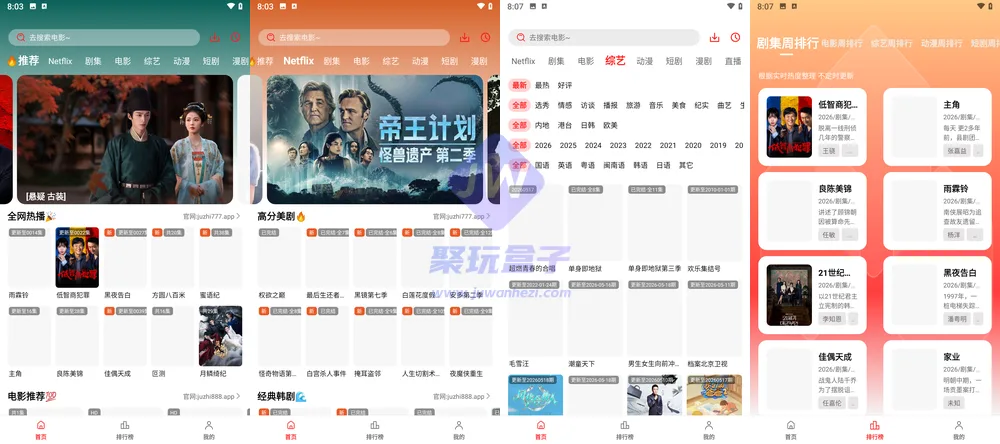This screenshot has height=444, width=1000.
Task: Expand 全网热播 section via its juzhi777.app arrow
Action: (x=239, y=216)
